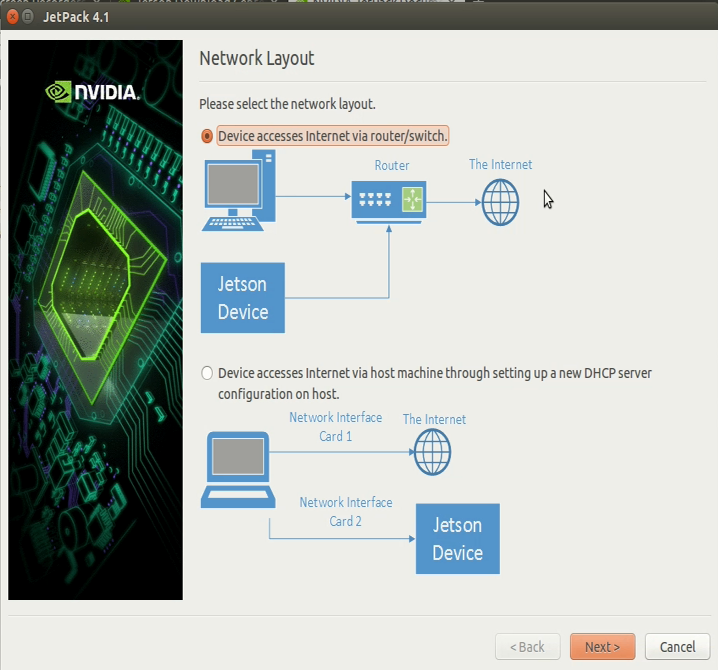Go to previous step with Back button
718x670 pixels.
coord(527,646)
